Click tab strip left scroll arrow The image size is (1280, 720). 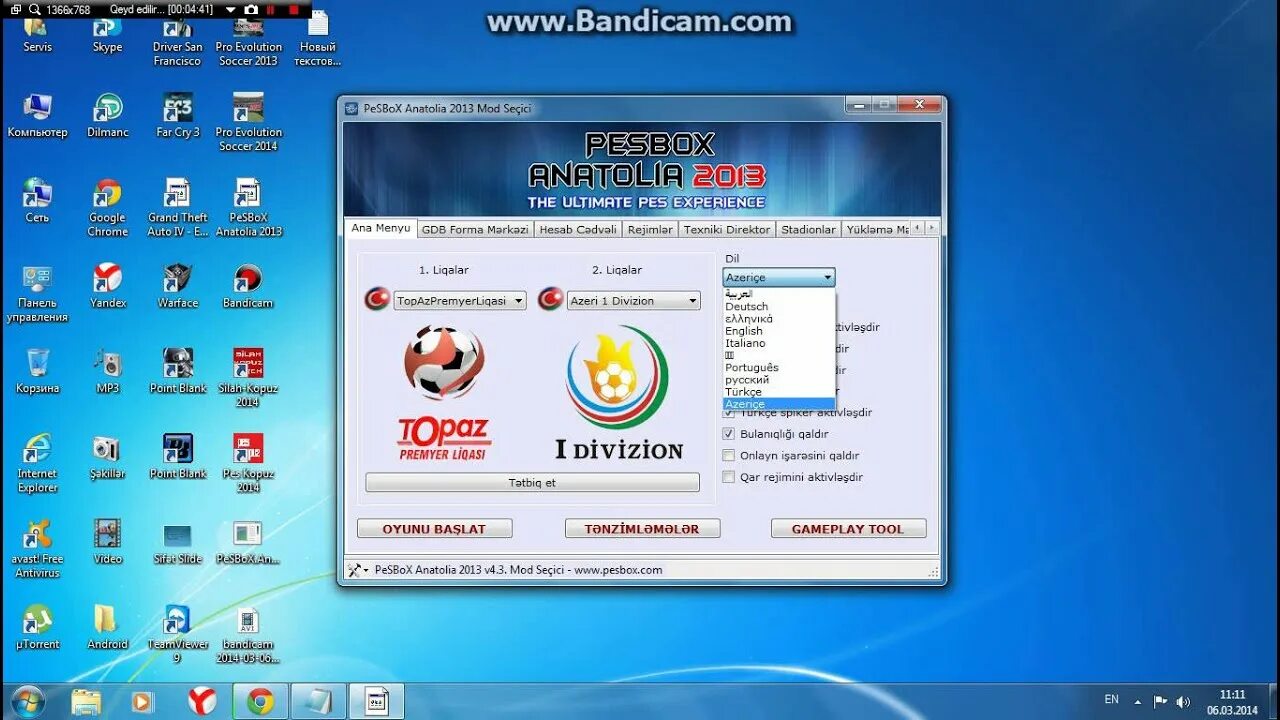click(x=917, y=228)
